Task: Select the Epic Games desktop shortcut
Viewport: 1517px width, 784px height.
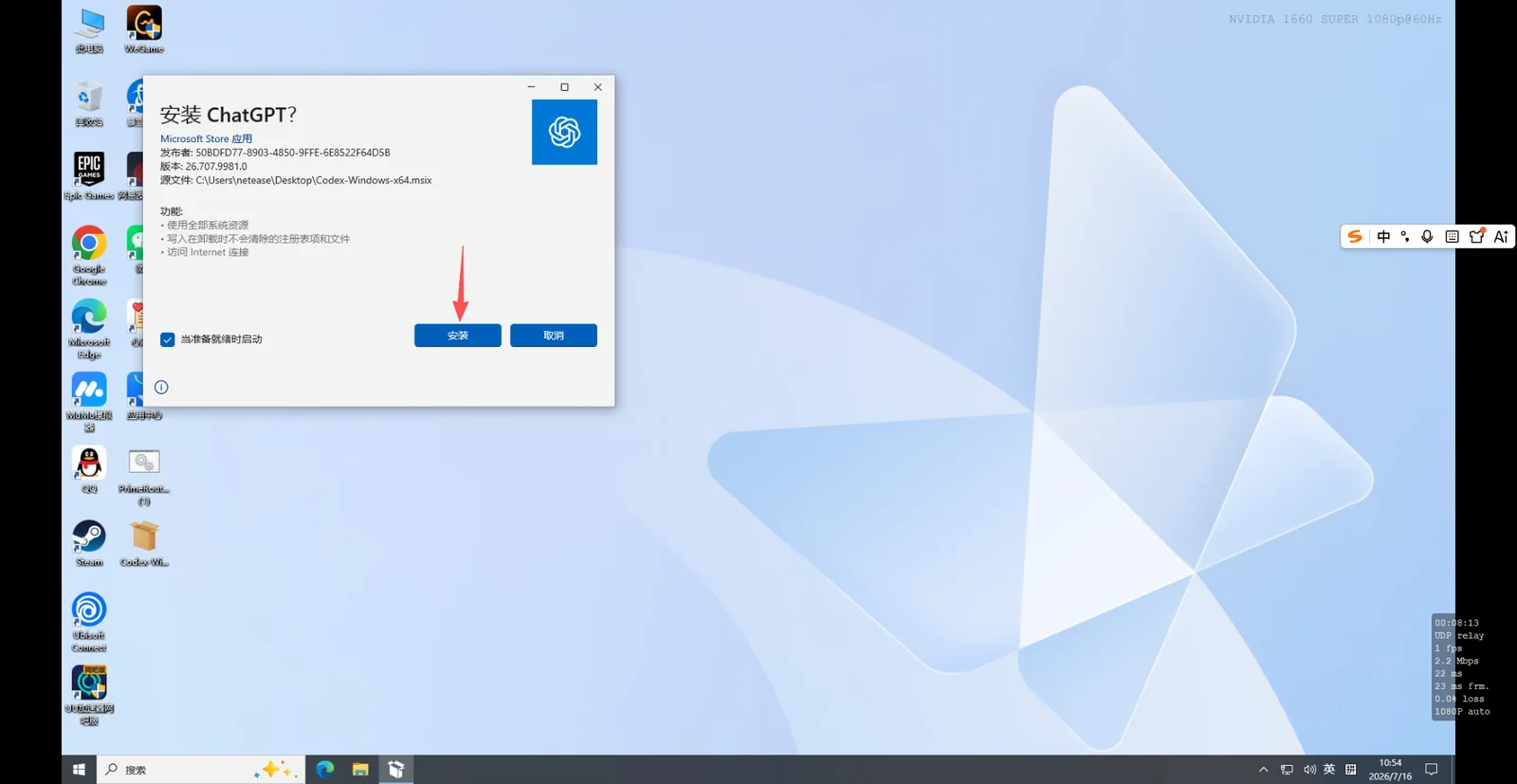Action: tap(89, 176)
